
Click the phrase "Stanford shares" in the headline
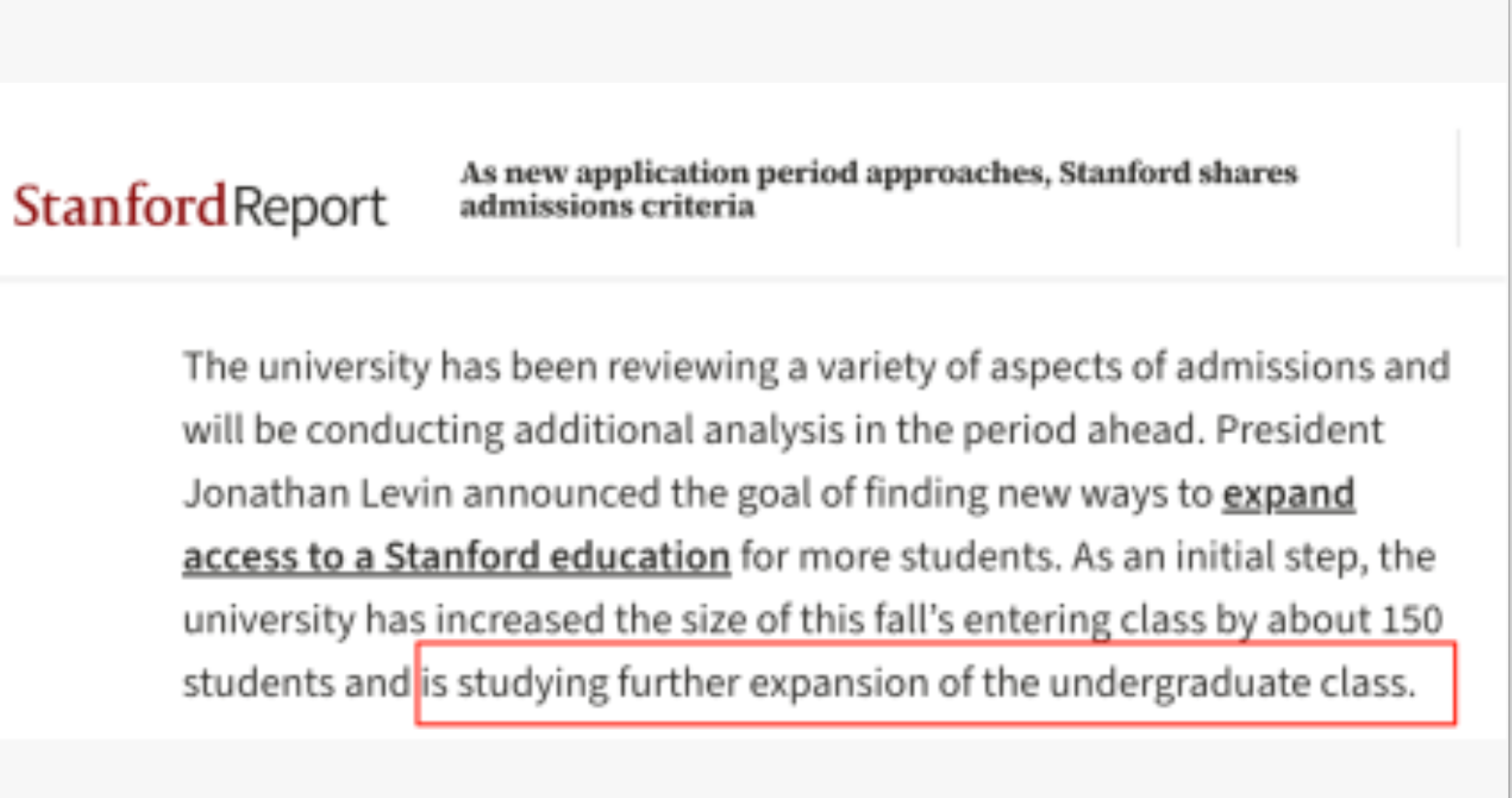click(x=1177, y=173)
